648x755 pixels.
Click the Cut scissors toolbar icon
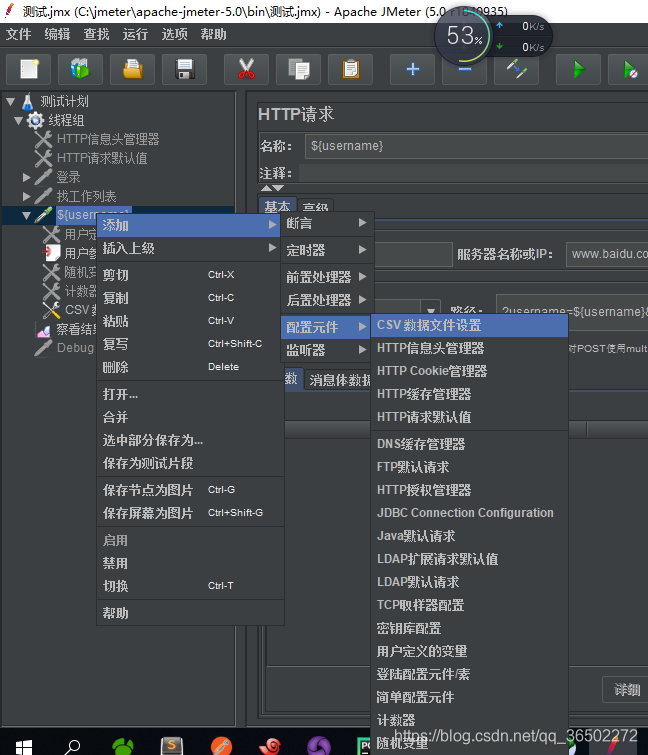(246, 69)
